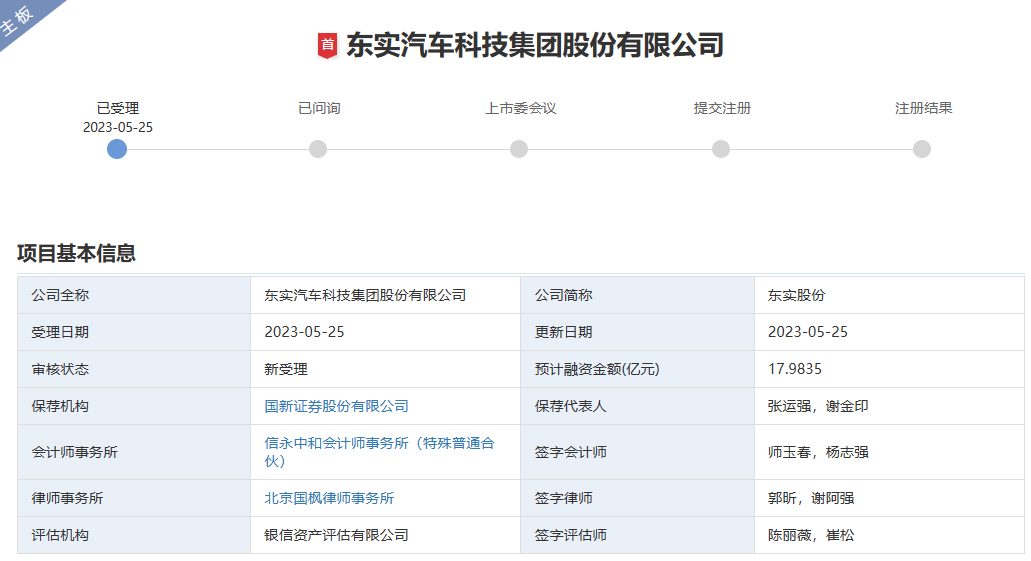
Task: Click the 17.9835 financing amount value
Action: point(795,369)
